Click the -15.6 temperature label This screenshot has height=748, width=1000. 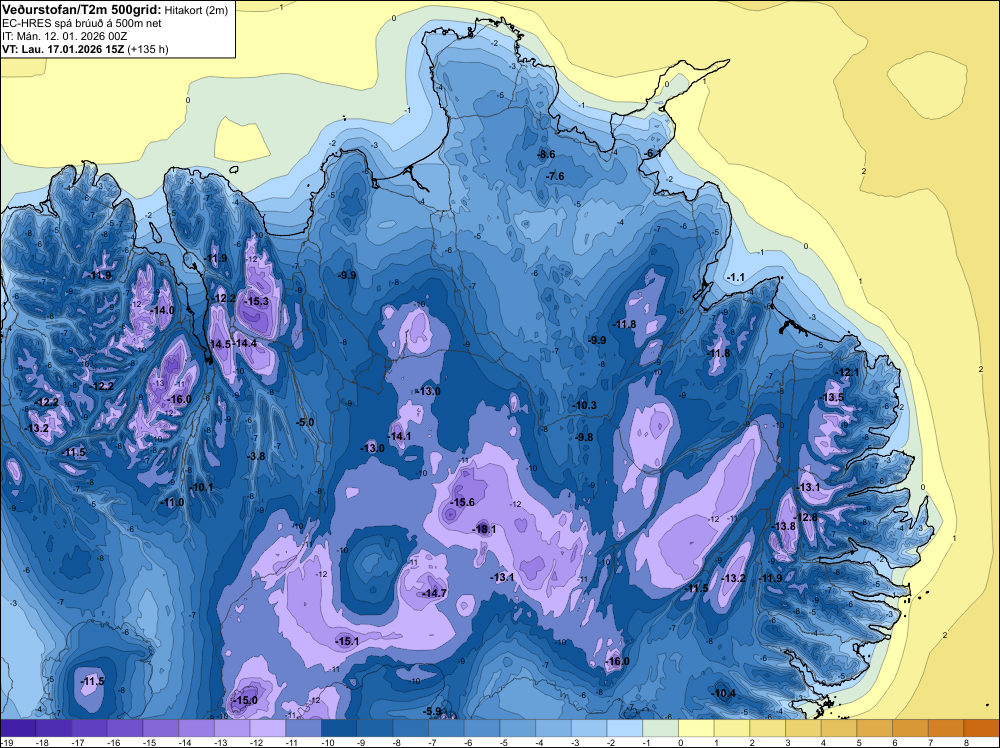[x=462, y=502]
